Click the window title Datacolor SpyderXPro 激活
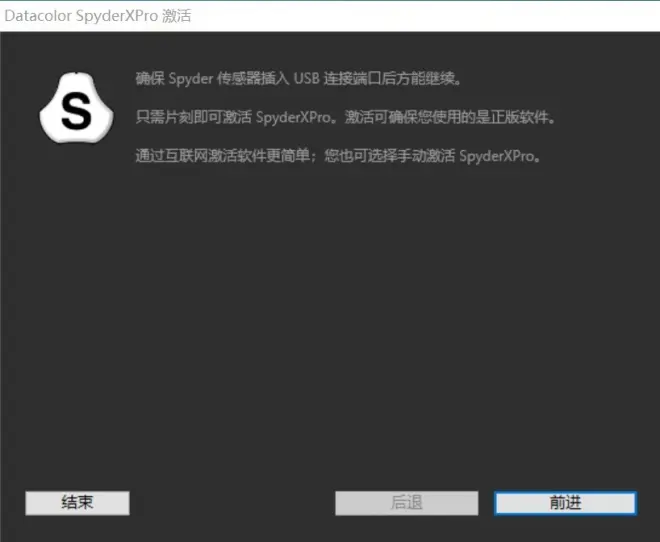660x542 pixels. (x=98, y=16)
